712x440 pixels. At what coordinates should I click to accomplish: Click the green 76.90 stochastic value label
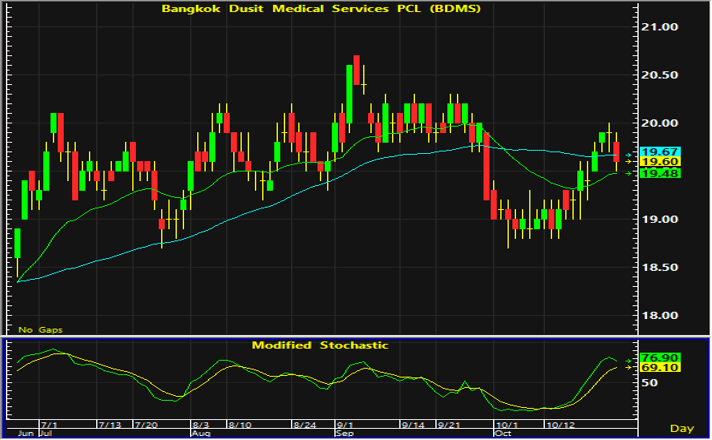[x=660, y=358]
